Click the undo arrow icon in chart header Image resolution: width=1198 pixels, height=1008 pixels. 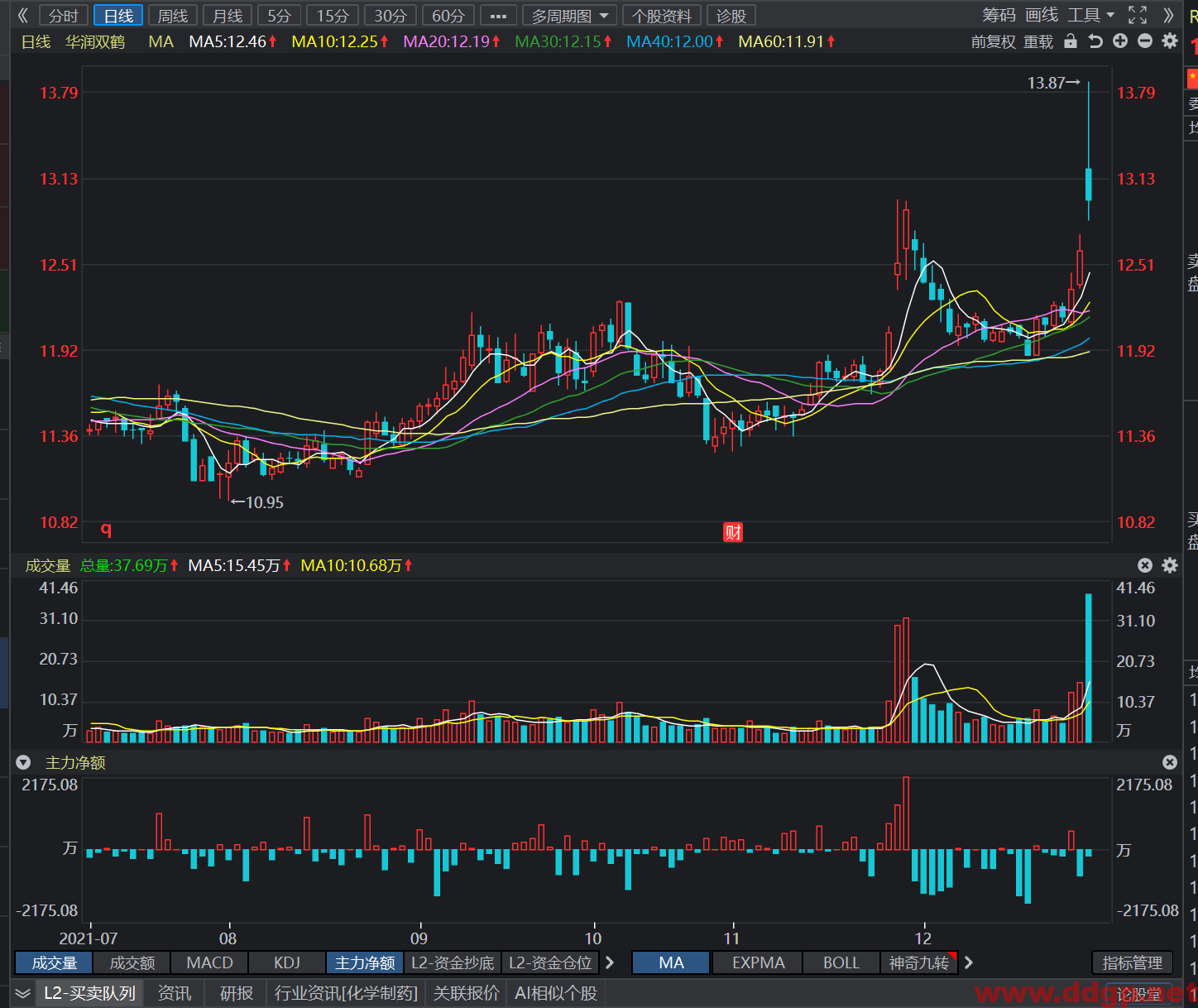pos(1095,41)
